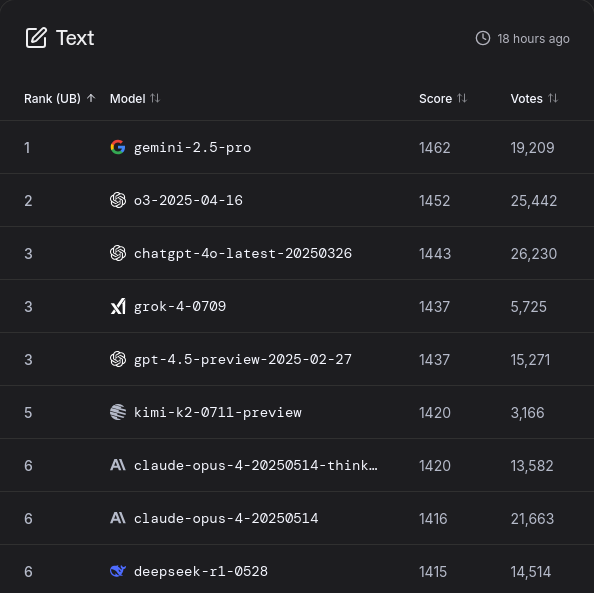Click rank 2 in the o3 row
Screen dimensions: 594x593
pos(28,201)
